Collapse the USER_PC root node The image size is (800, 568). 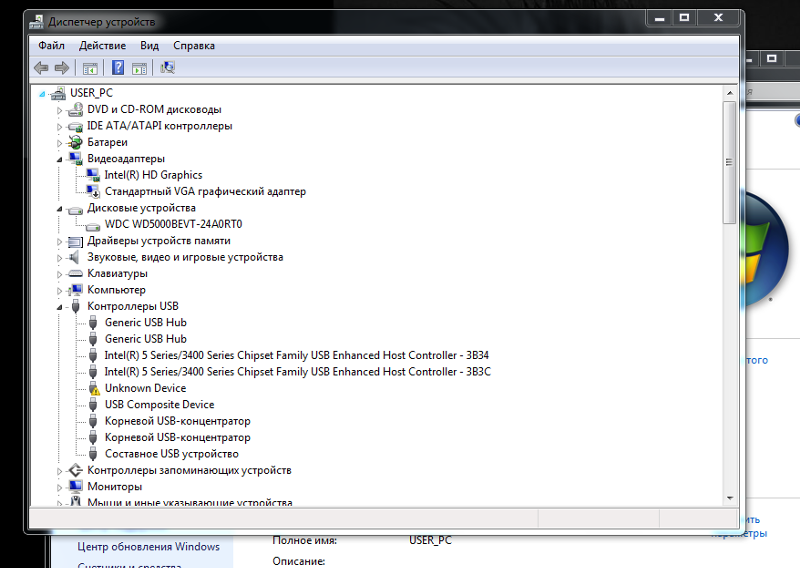(x=42, y=94)
